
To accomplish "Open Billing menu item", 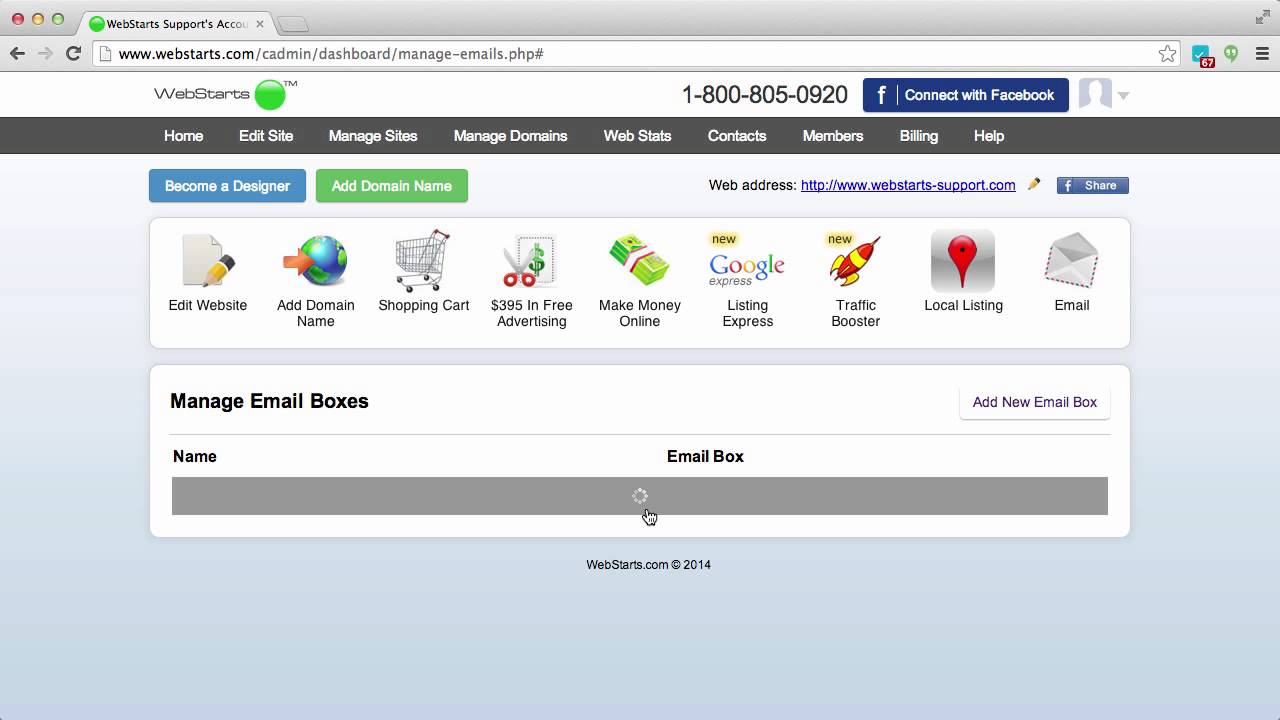I will click(x=918, y=136).
